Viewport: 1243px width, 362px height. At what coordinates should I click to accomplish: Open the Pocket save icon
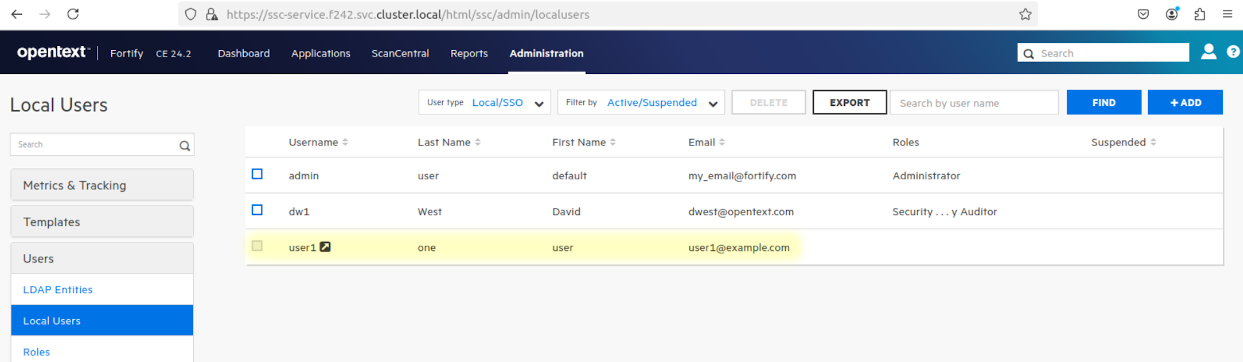tap(1143, 14)
